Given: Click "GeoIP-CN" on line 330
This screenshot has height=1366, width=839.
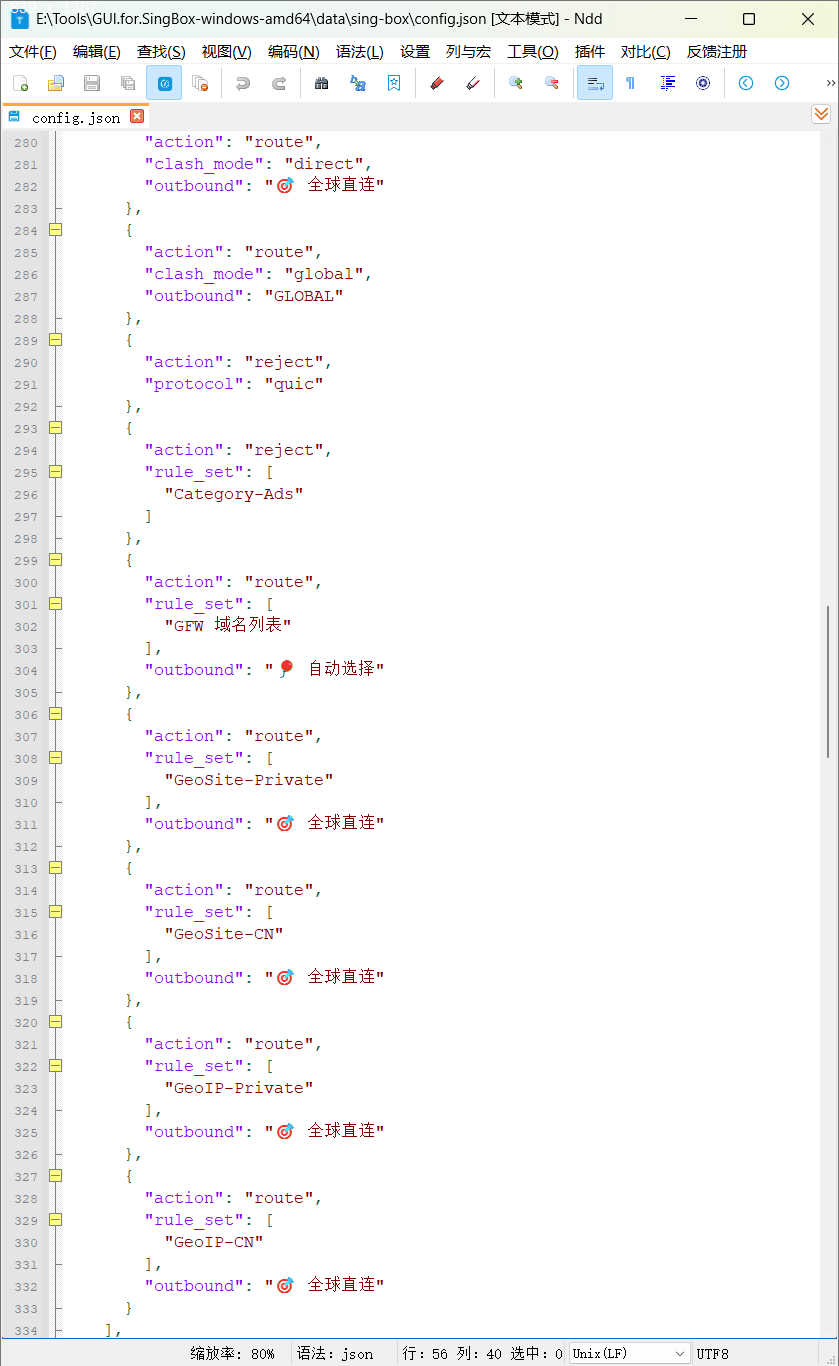Looking at the screenshot, I should click(214, 1242).
